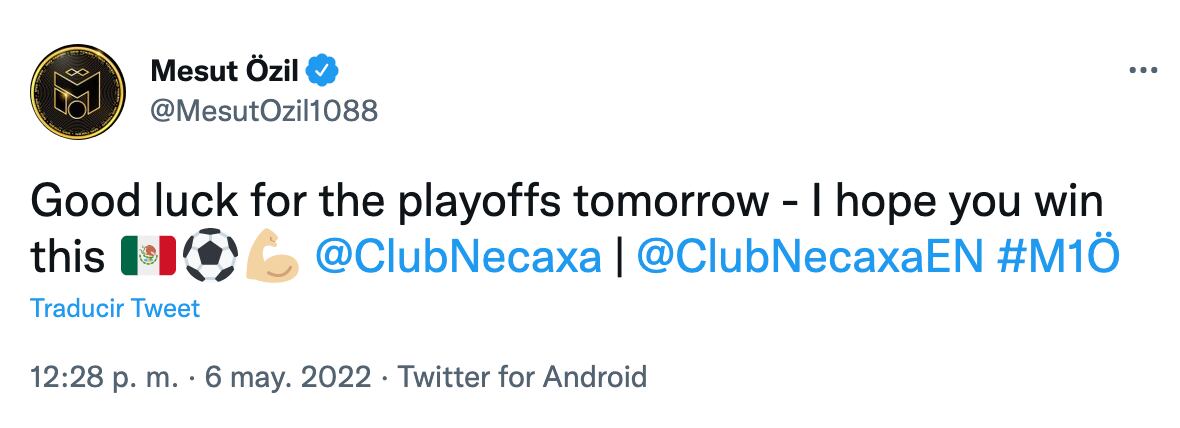Open Mesut Özil's profile avatar
This screenshot has height=428, width=1180.
tap(78, 92)
